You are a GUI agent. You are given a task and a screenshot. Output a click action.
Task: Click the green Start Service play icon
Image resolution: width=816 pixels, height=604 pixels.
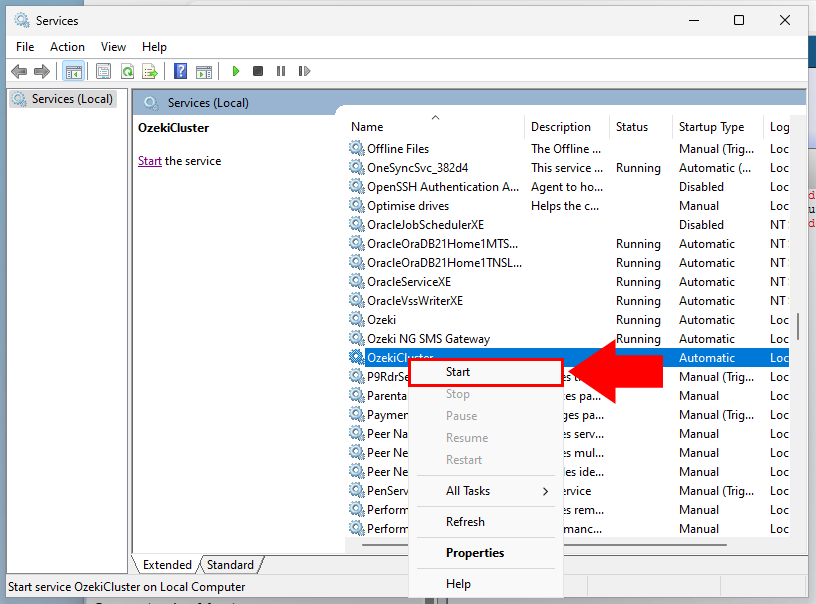(x=236, y=71)
